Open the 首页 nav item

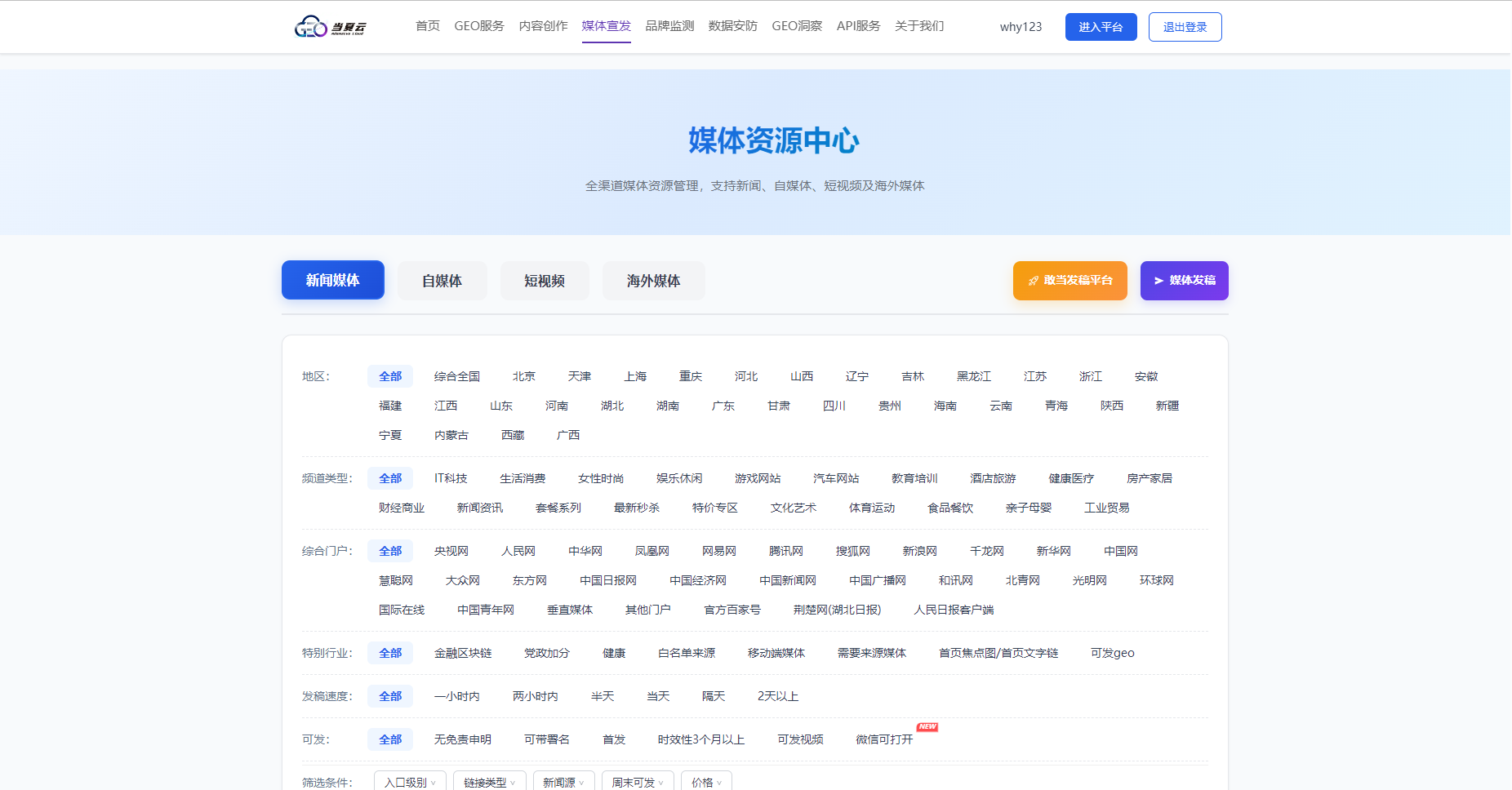click(x=428, y=26)
